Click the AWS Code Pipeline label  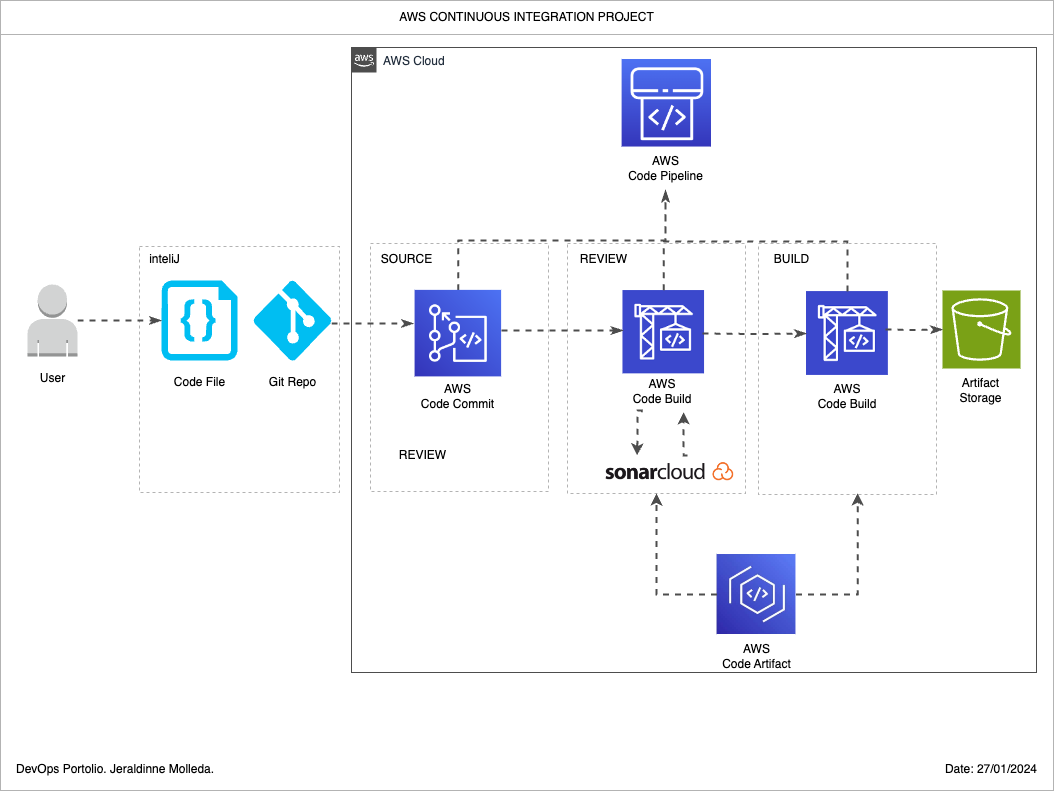[x=665, y=168]
